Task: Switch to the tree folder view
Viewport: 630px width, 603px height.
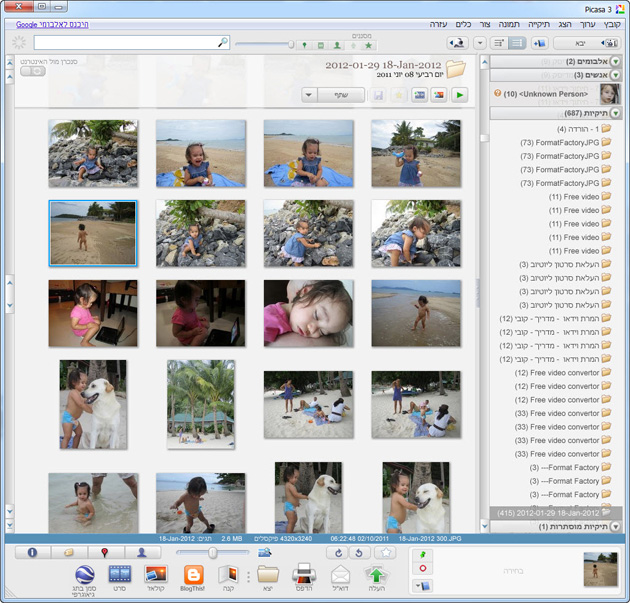Action: pyautogui.click(x=499, y=43)
